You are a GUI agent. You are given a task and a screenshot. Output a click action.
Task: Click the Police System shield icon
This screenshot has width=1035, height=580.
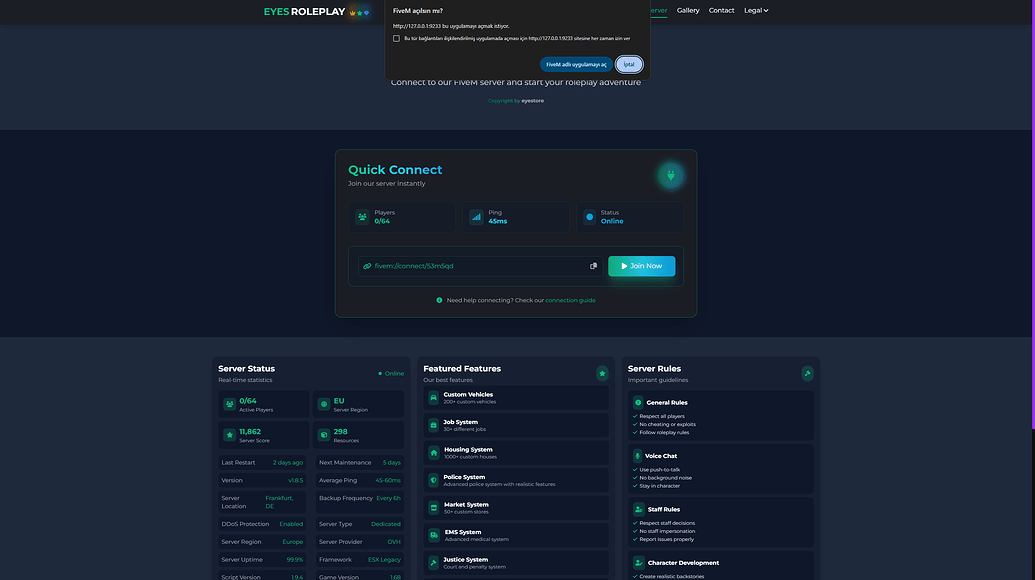point(432,479)
